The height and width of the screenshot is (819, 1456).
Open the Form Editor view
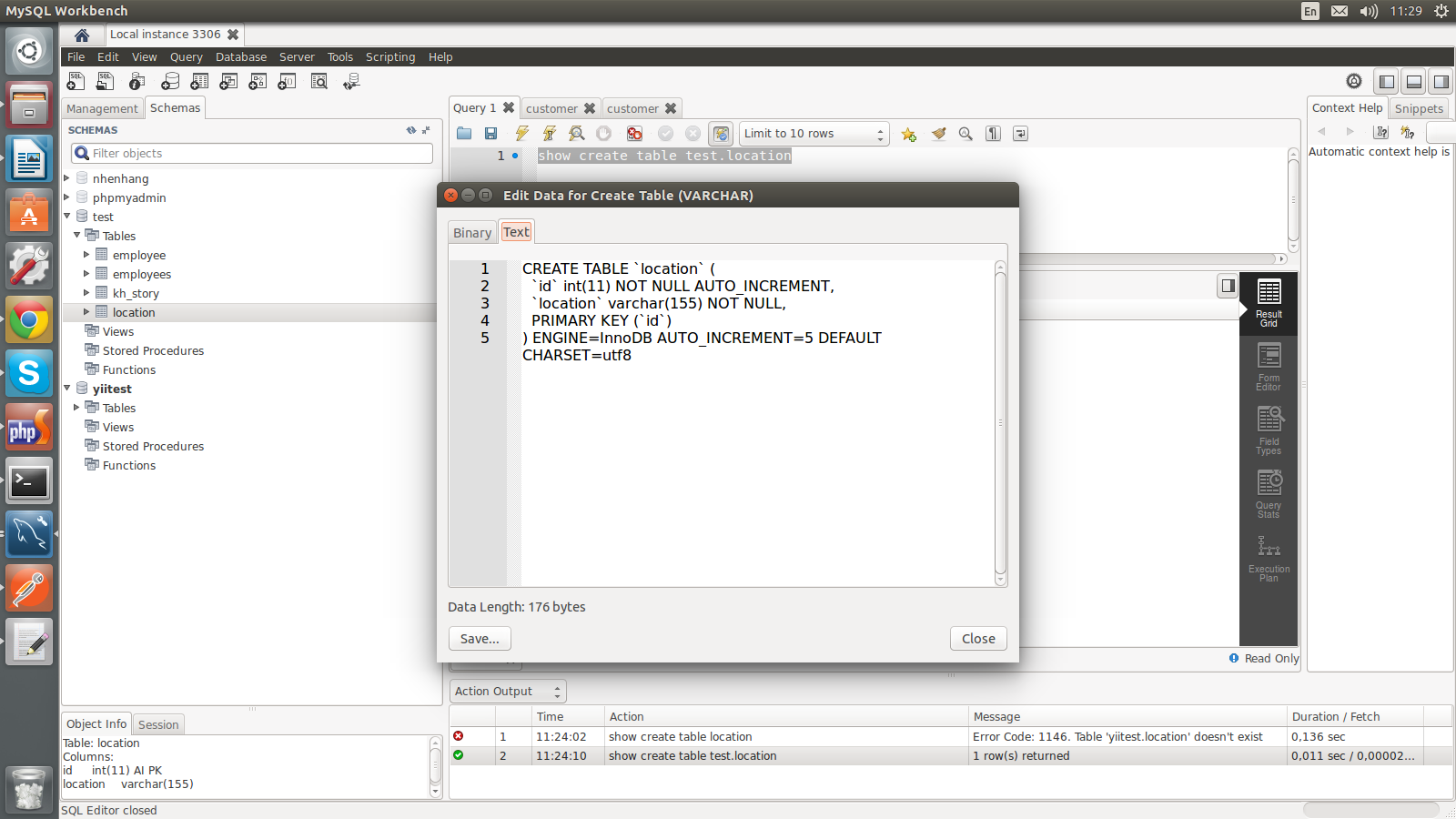1269,367
